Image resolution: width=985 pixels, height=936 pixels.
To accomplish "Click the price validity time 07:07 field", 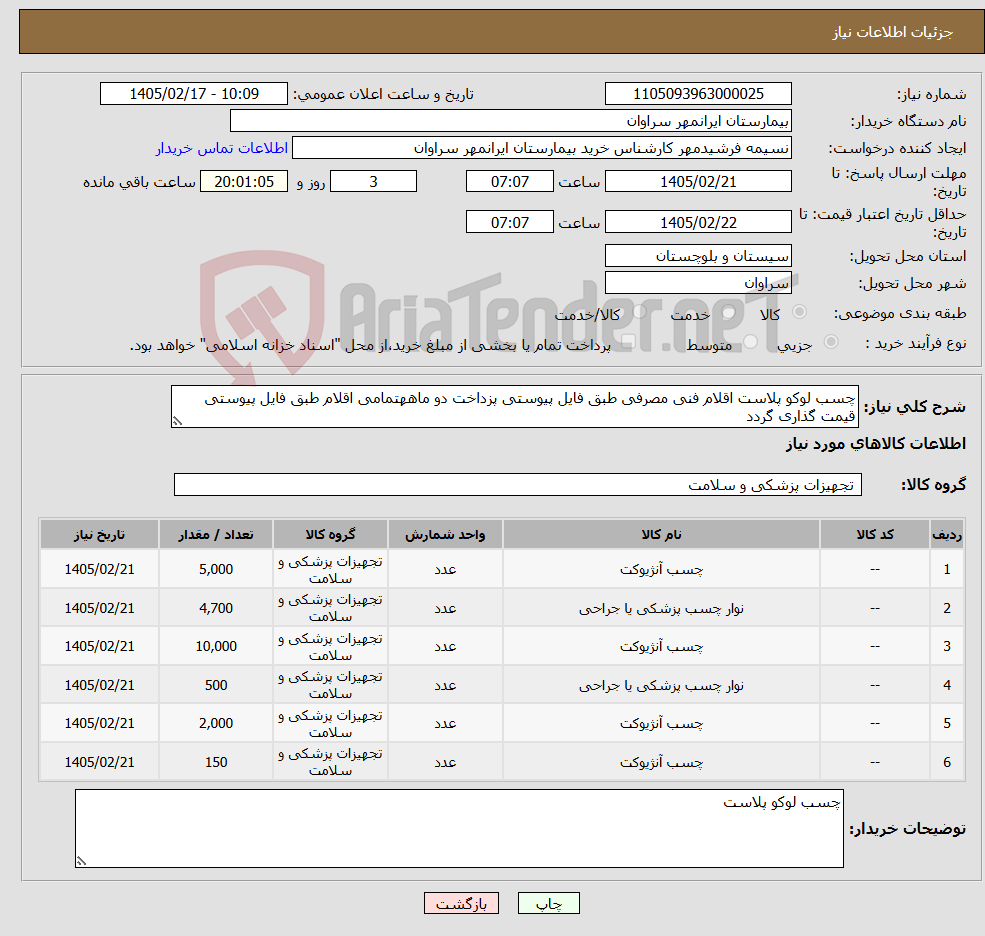I will tap(509, 222).
